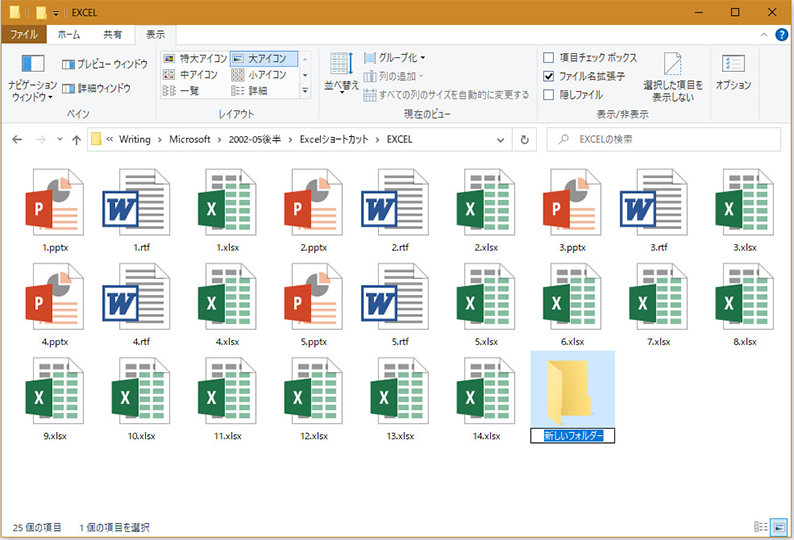Viewport: 794px width, 540px height.
Task: Expand the layout gallery more arrow
Action: 305,91
